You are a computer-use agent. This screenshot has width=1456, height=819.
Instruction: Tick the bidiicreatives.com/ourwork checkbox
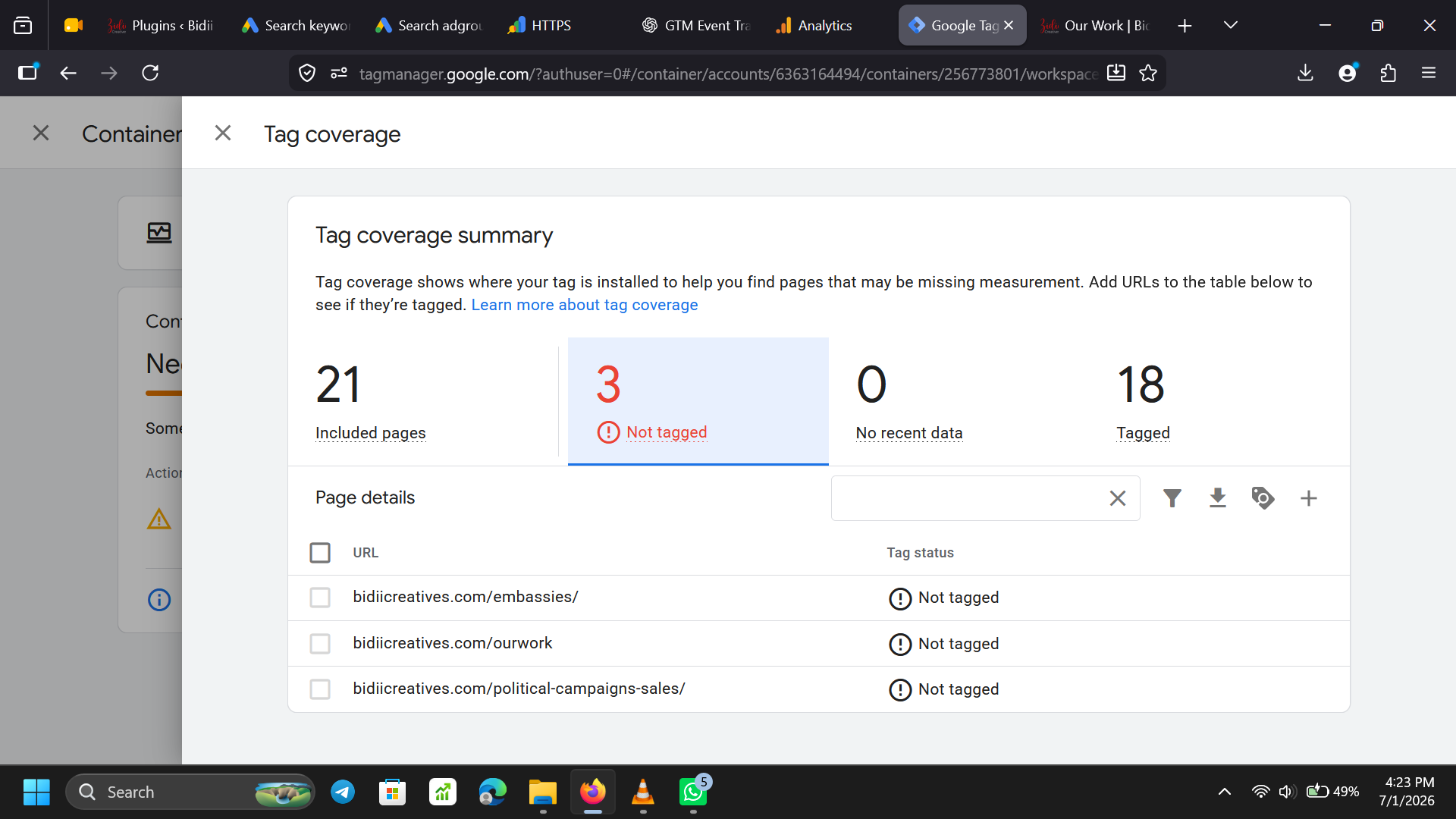(320, 644)
